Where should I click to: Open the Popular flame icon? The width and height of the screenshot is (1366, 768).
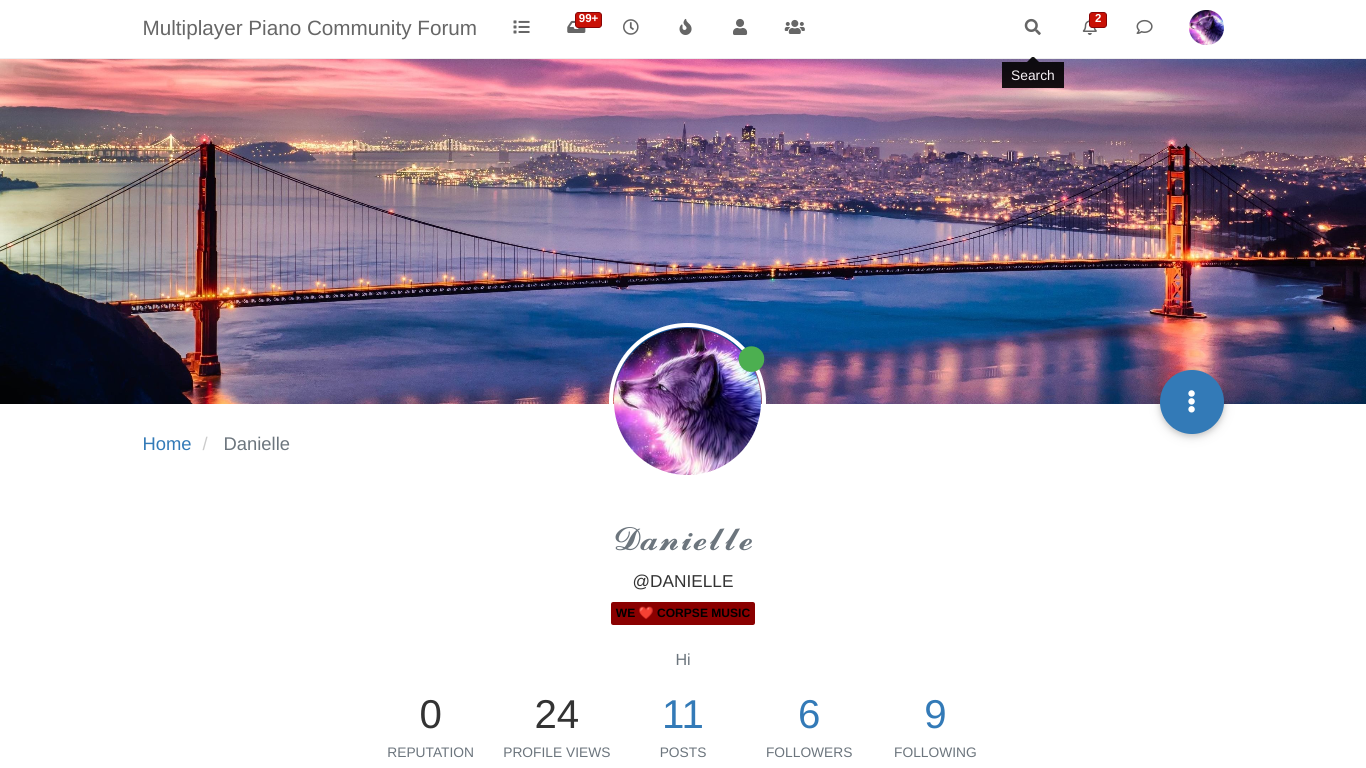coord(685,28)
